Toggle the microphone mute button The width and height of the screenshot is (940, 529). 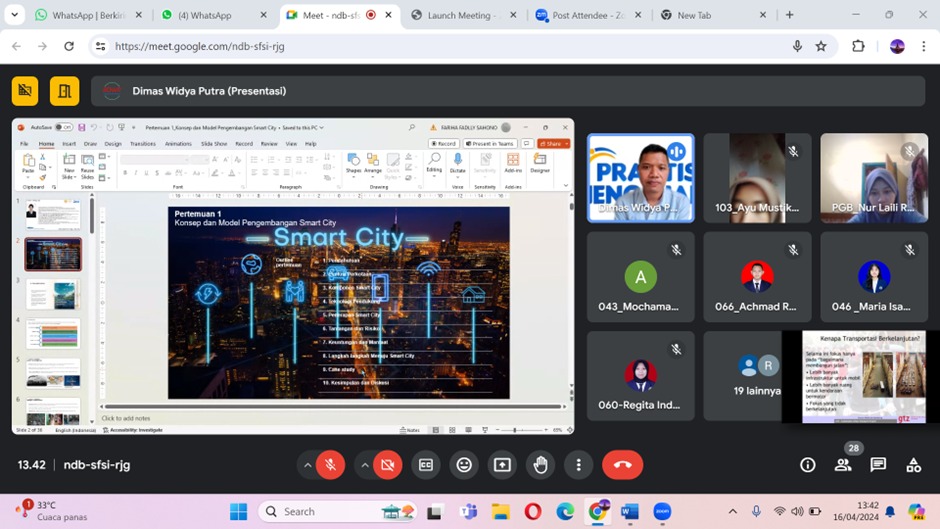tap(330, 465)
